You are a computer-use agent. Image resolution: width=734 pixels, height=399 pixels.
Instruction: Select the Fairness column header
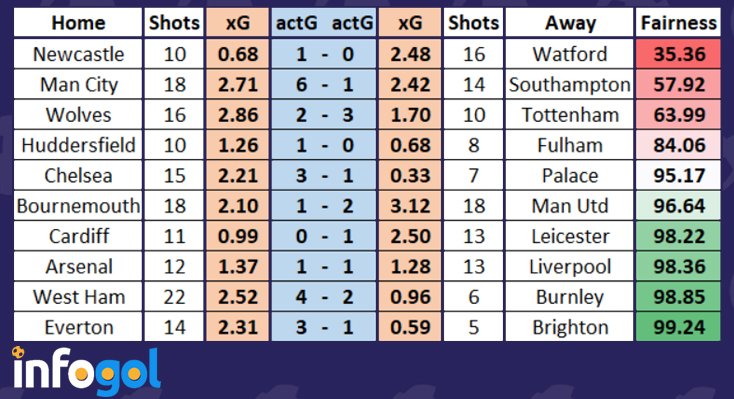pos(678,23)
